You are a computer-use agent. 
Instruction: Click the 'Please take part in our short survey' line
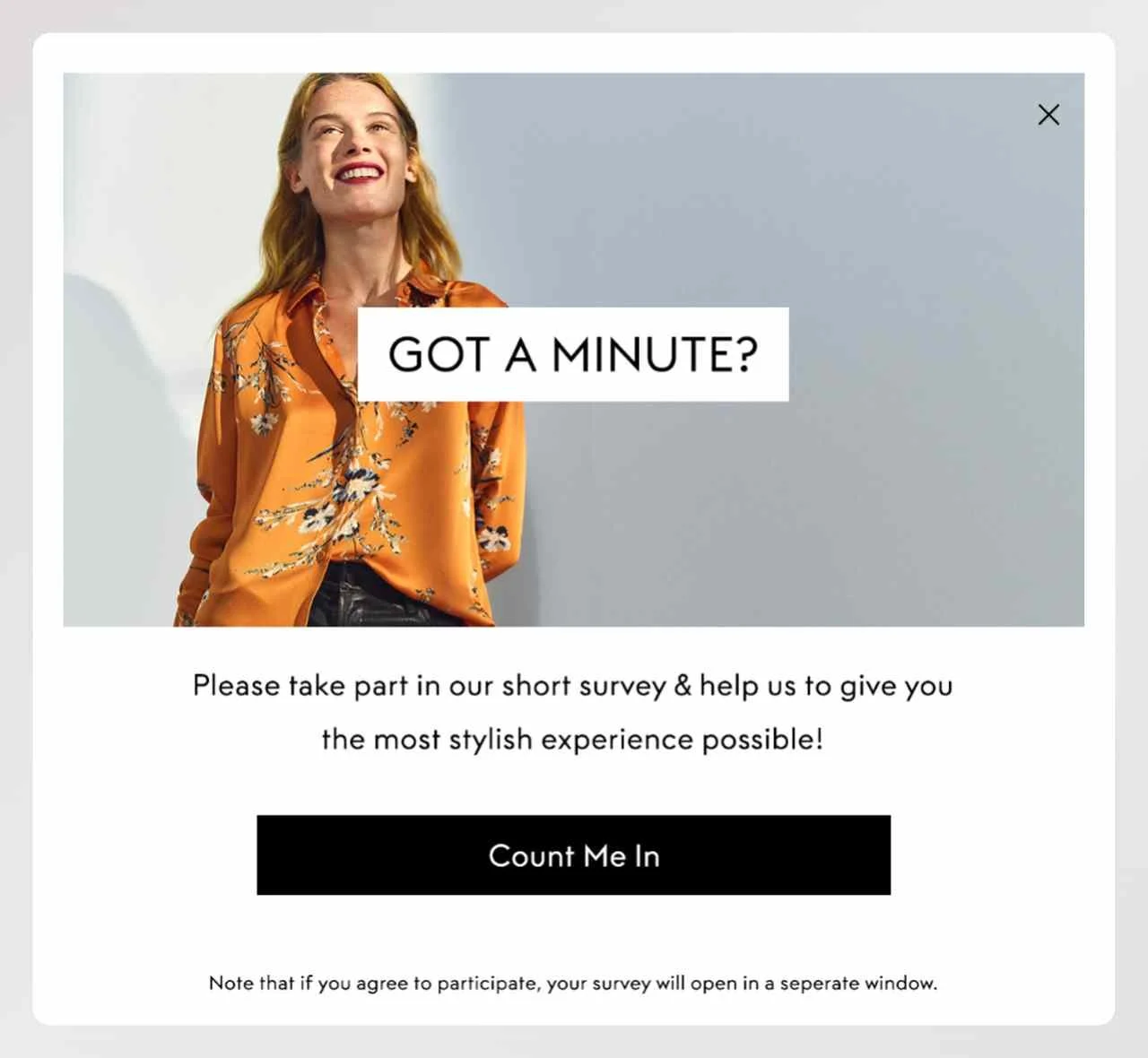click(x=572, y=686)
